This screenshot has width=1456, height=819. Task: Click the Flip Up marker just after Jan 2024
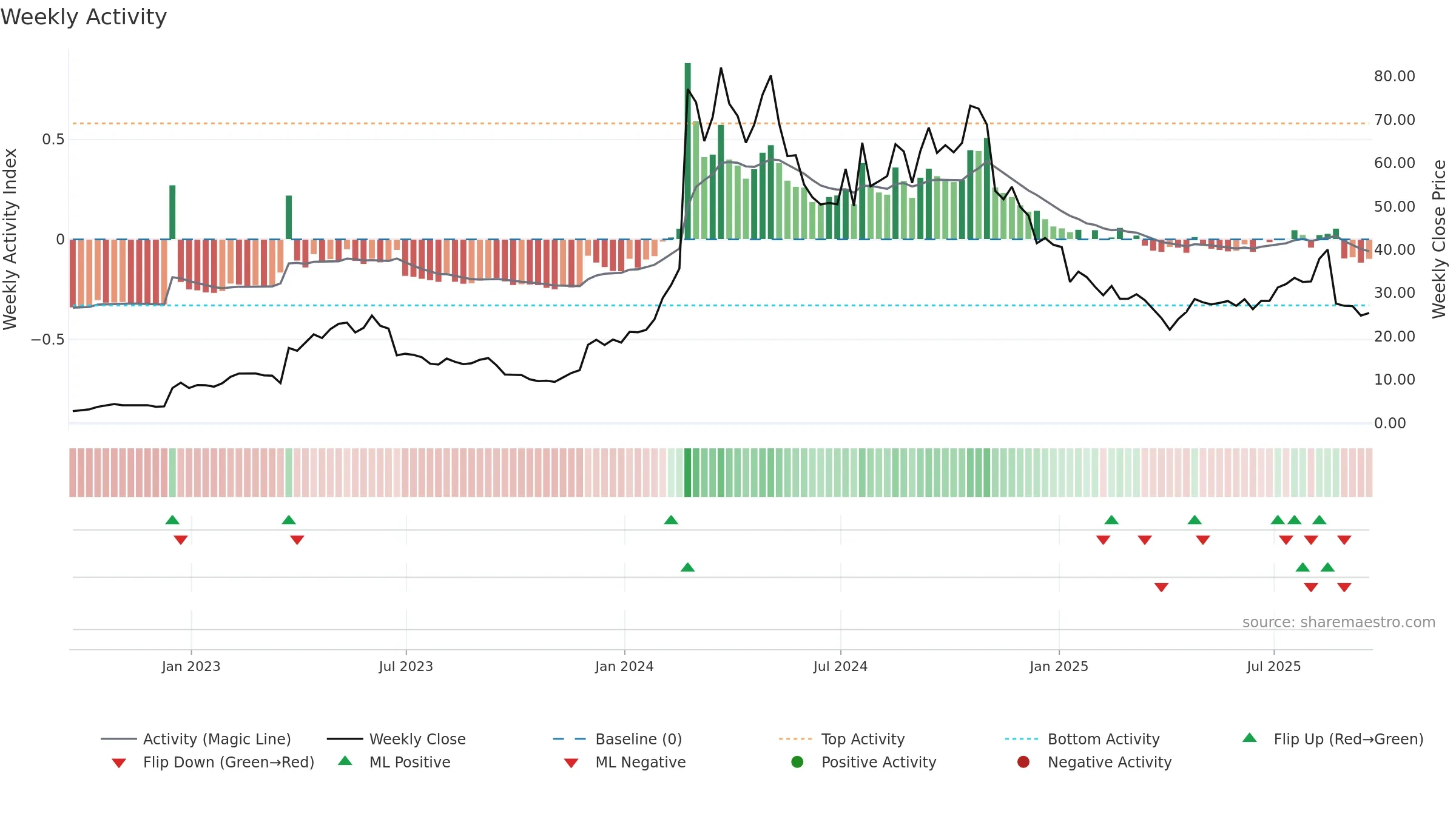click(x=671, y=520)
